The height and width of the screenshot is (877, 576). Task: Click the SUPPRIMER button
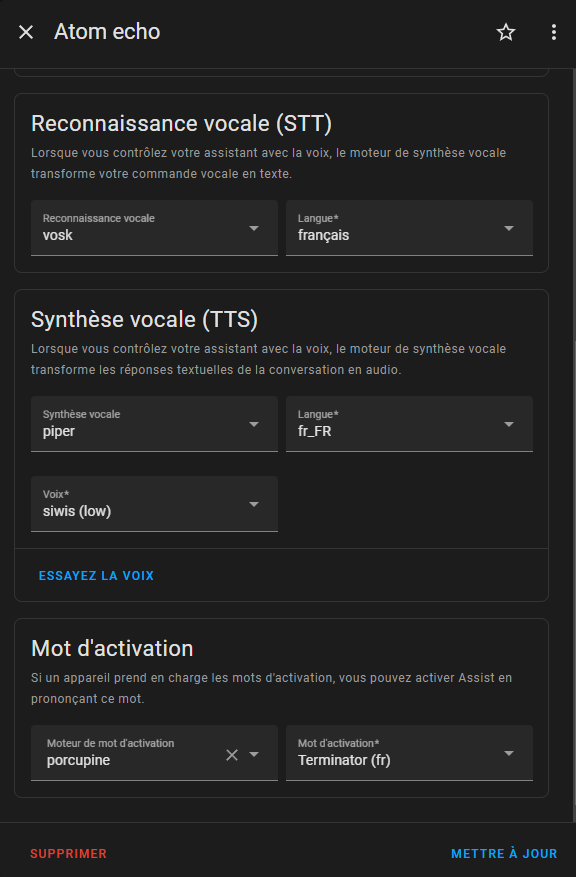[x=68, y=854]
